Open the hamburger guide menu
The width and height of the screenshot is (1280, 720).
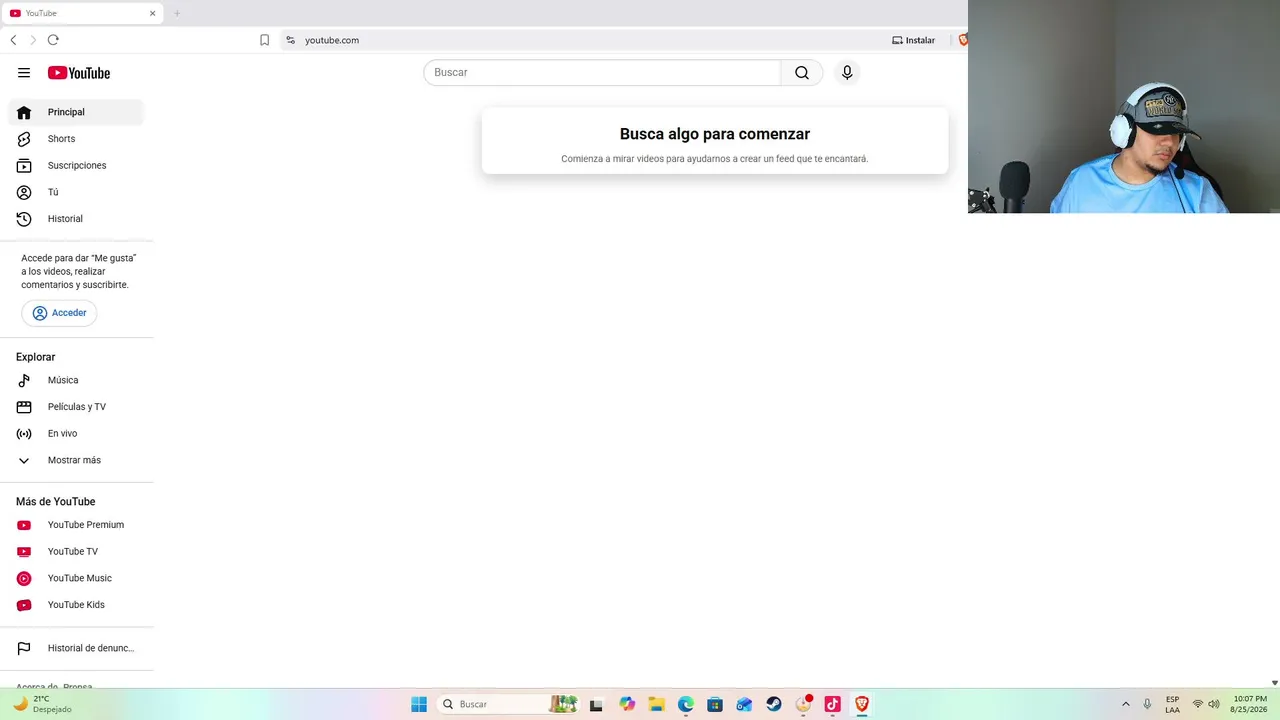point(24,73)
